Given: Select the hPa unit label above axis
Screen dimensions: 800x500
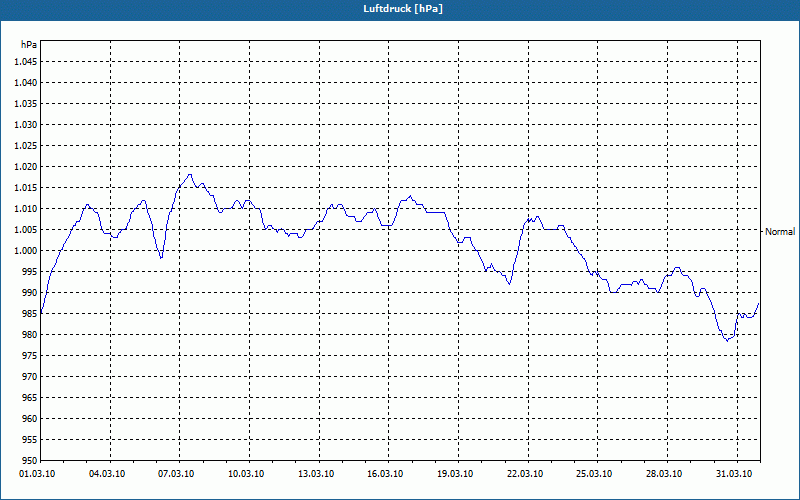Looking at the screenshot, I should tap(29, 45).
